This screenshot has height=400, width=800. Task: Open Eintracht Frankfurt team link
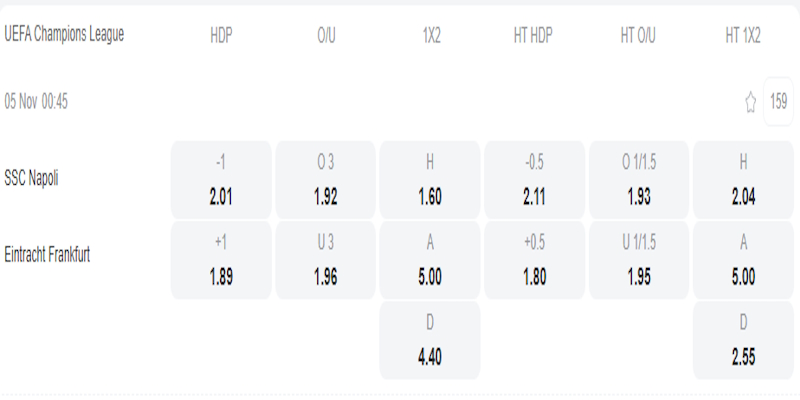pos(47,255)
